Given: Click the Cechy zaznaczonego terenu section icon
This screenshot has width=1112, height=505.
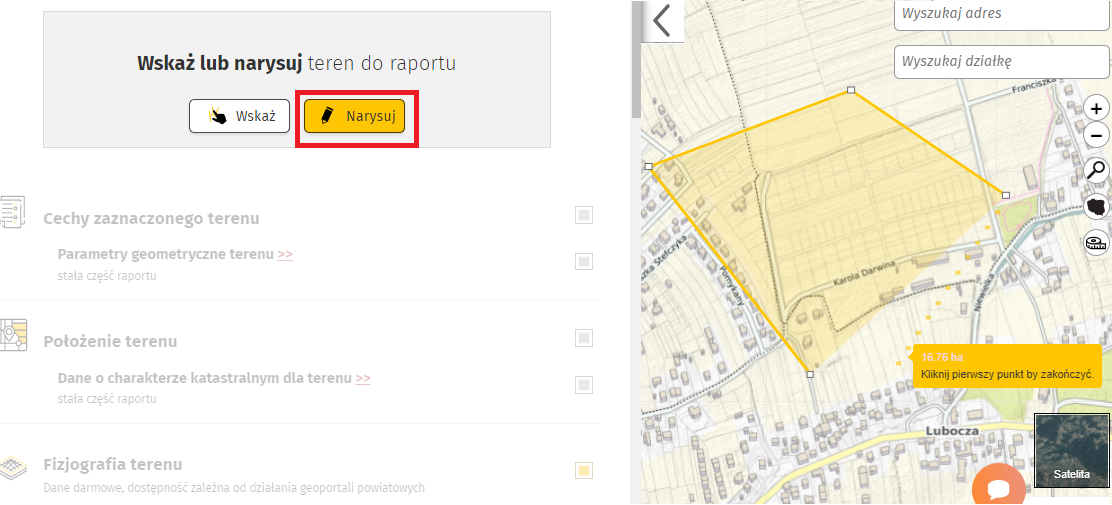Looking at the screenshot, I should [13, 212].
